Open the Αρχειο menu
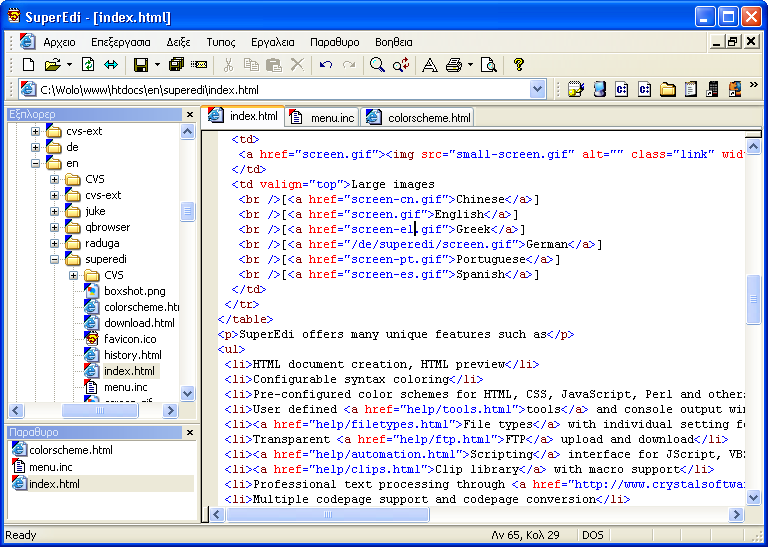The image size is (768, 547). (59, 42)
